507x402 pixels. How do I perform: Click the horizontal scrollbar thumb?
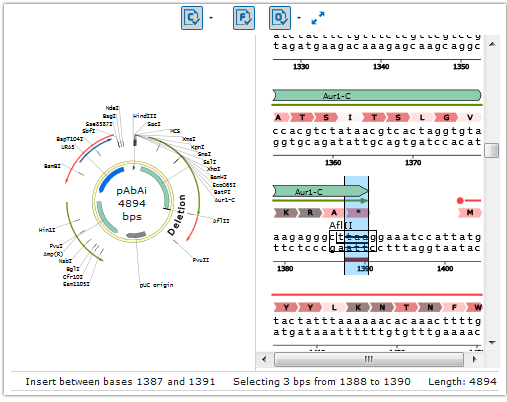[x=369, y=359]
